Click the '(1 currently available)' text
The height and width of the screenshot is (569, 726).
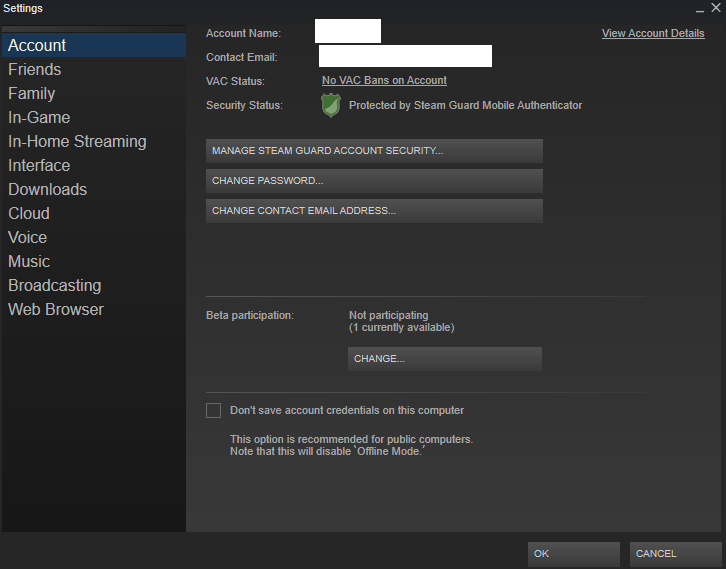401,327
